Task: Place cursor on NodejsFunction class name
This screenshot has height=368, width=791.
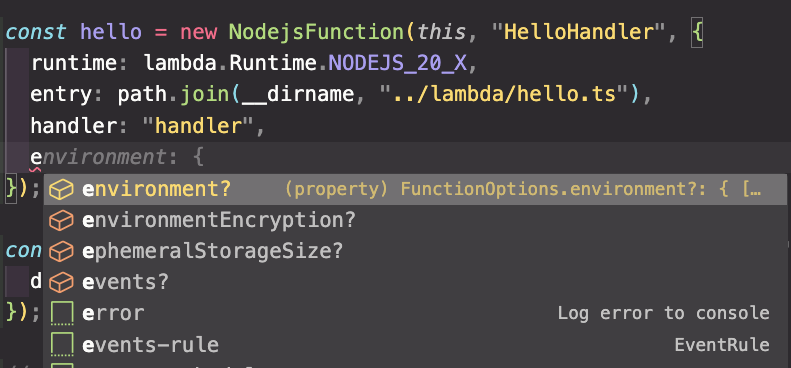Action: pos(317,32)
